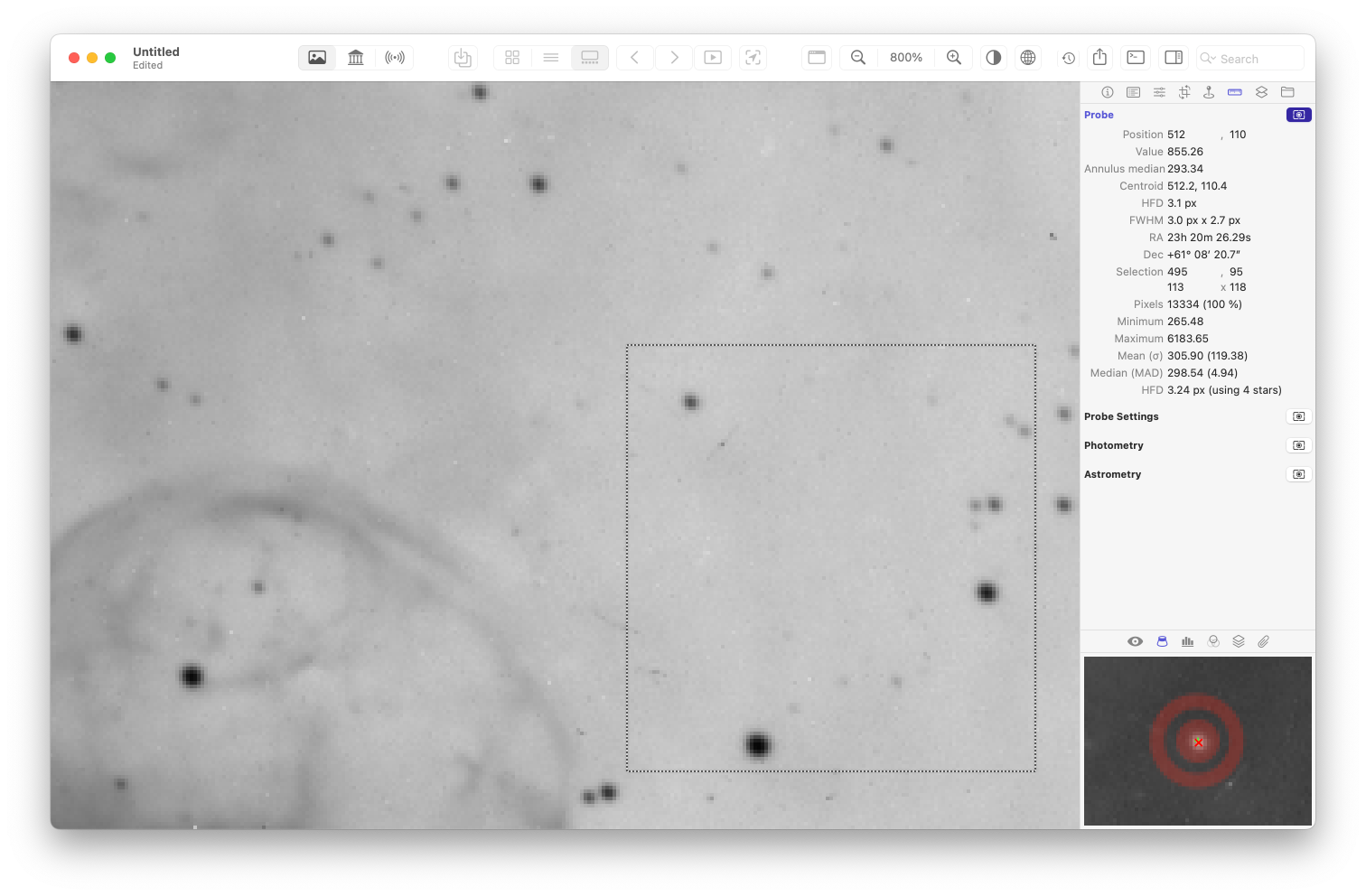Open the history clock icon
Viewport: 1366px width, 896px height.
click(1069, 58)
